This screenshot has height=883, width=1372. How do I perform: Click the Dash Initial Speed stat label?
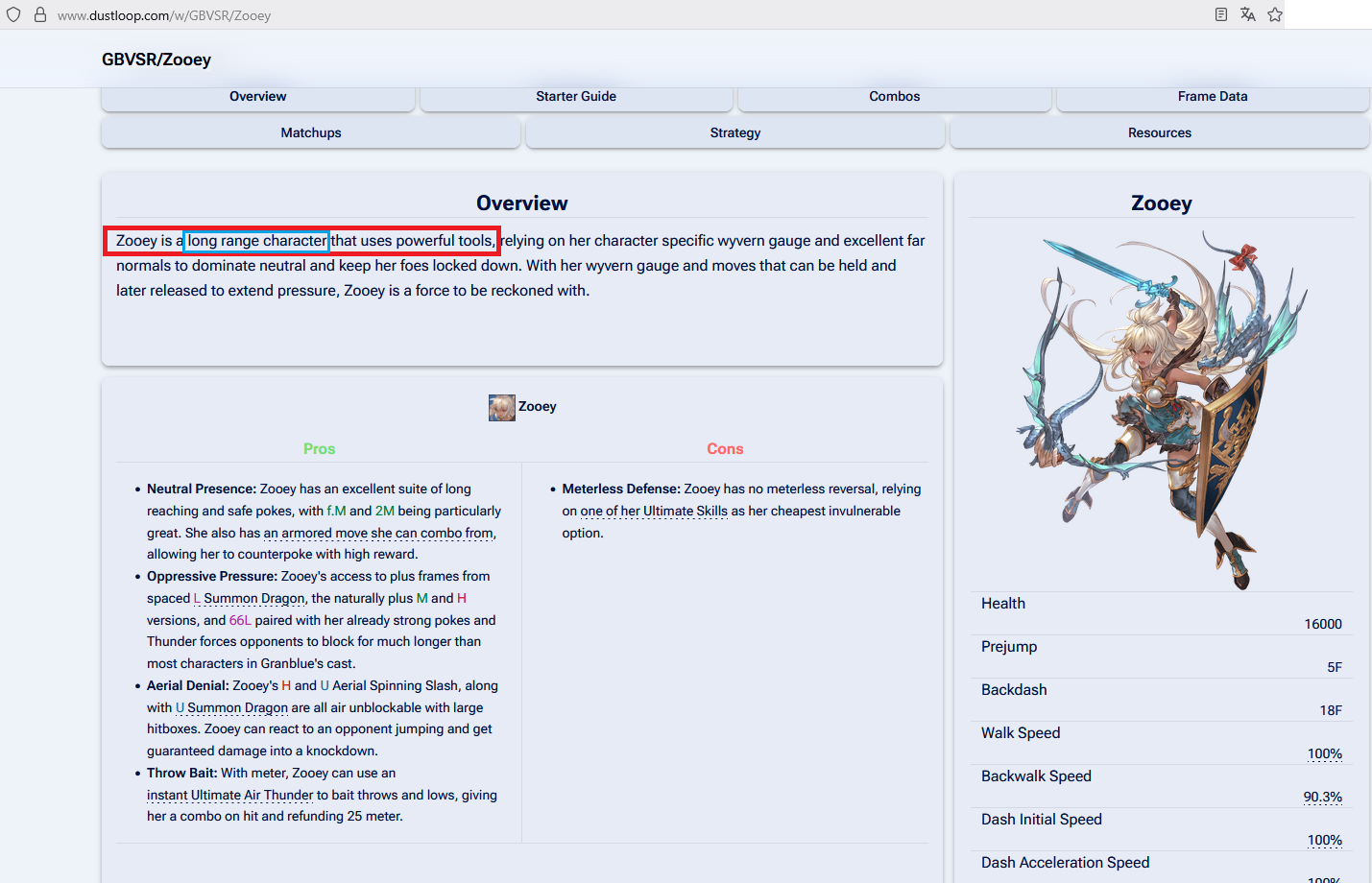pos(1042,820)
